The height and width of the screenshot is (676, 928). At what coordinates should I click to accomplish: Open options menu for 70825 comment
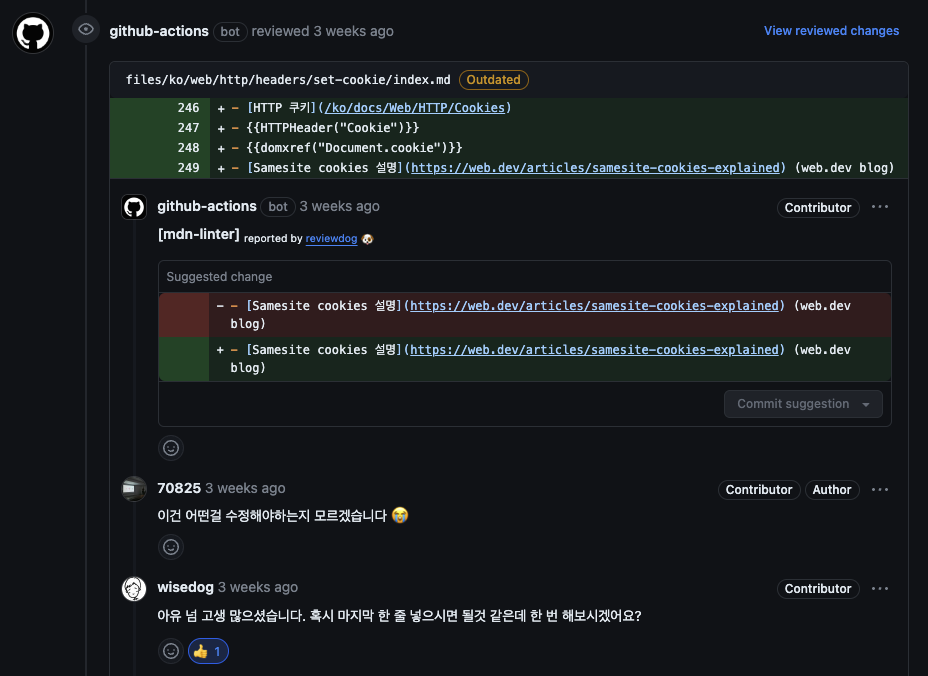point(879,490)
